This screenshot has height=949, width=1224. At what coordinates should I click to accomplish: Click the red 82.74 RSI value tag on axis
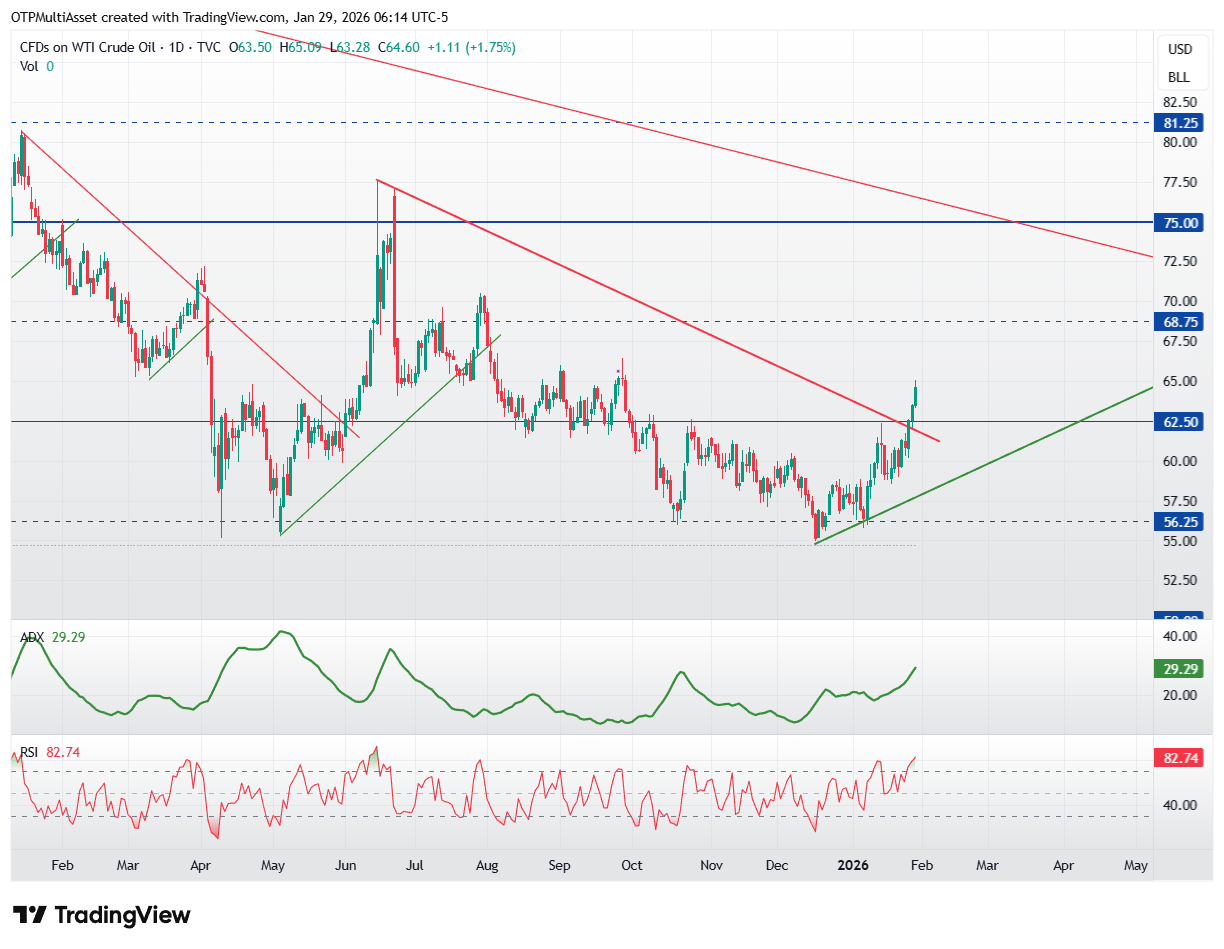point(1181,759)
